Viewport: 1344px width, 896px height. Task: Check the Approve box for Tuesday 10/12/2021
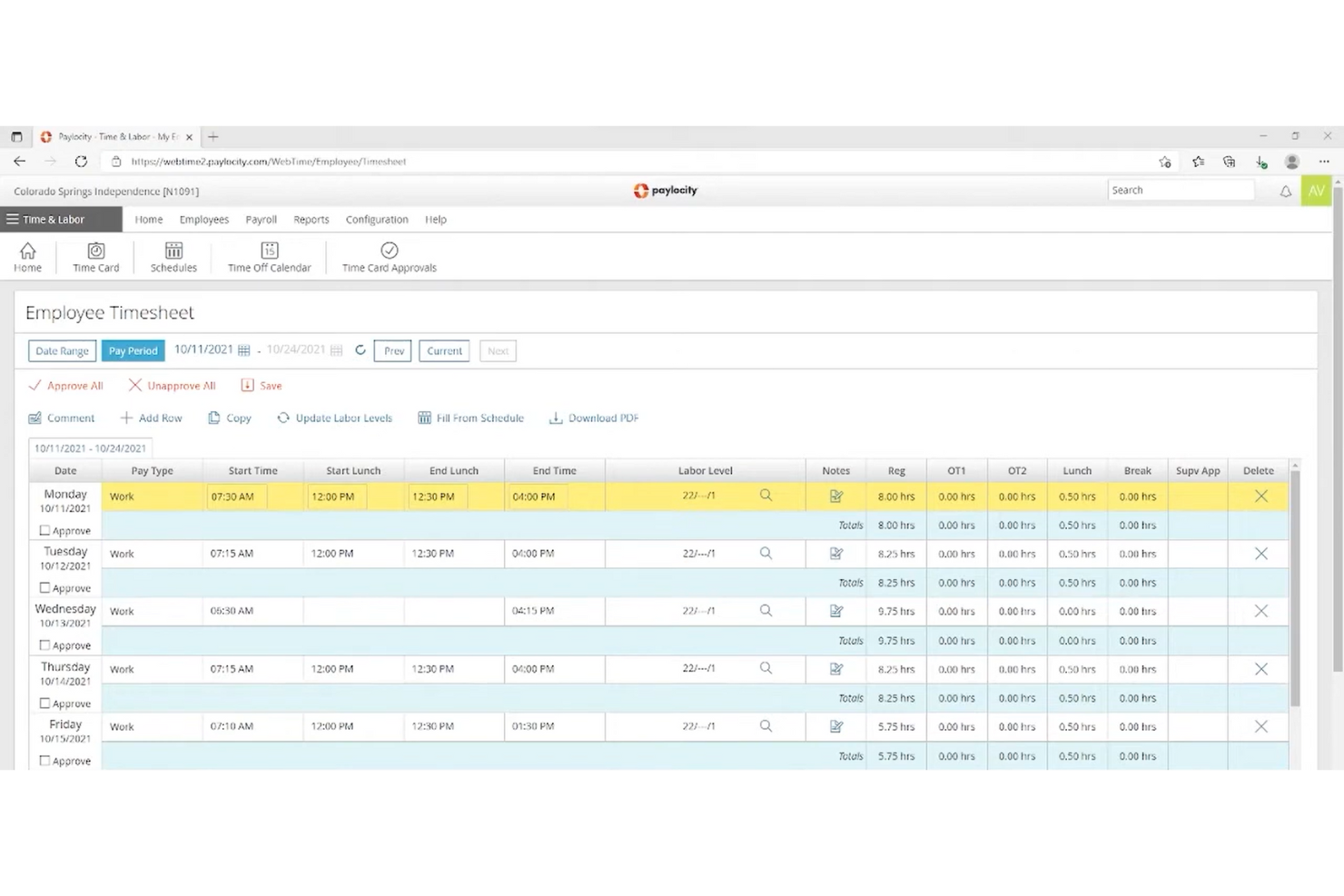[44, 587]
